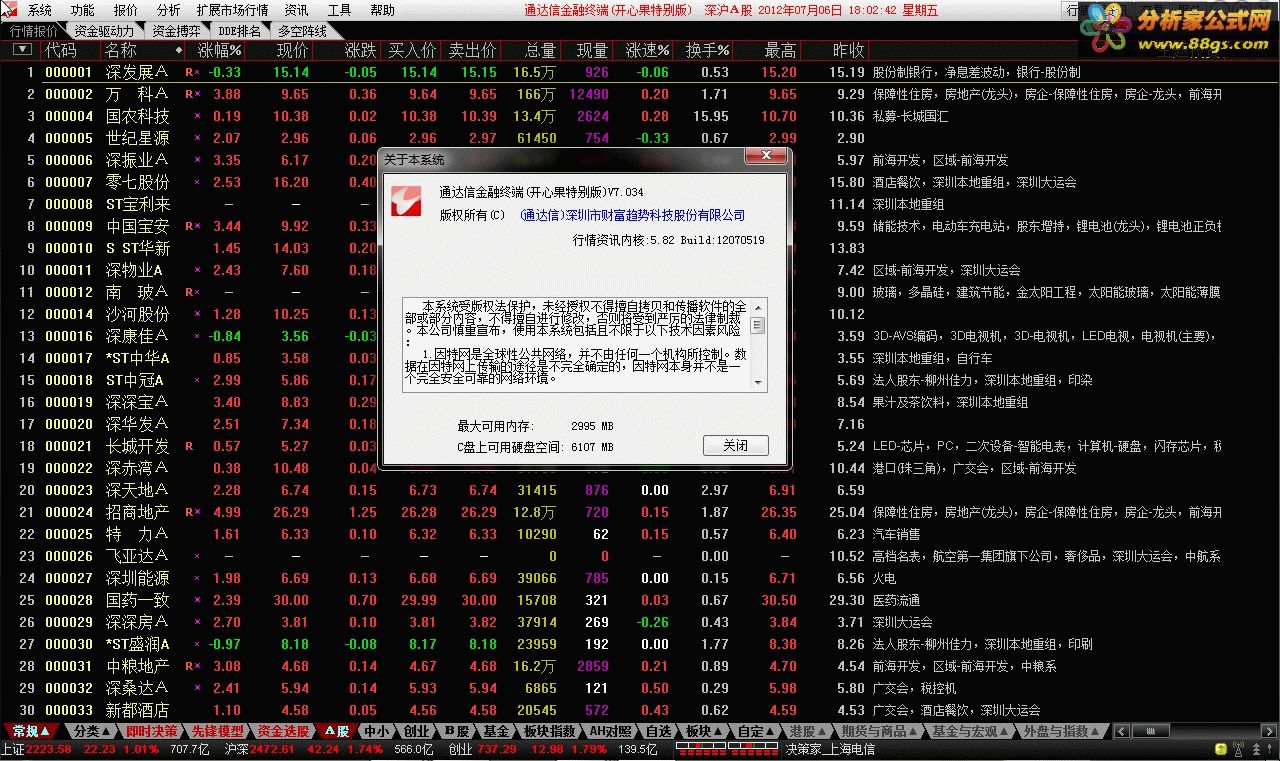Click the R× marker on the 万 科A row
Image resolution: width=1280 pixels, height=761 pixels.
(192, 94)
